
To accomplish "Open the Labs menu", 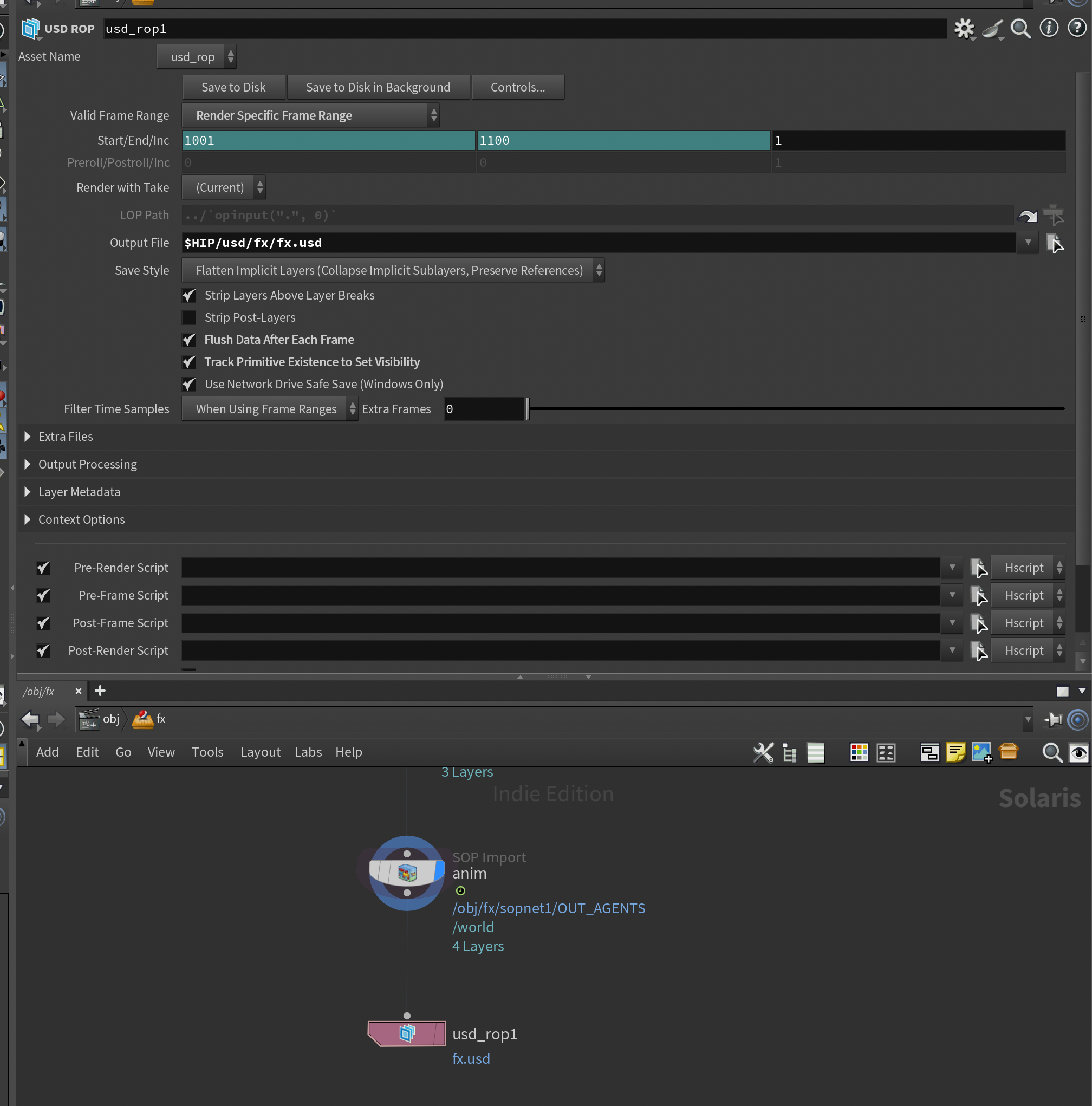I will (308, 752).
